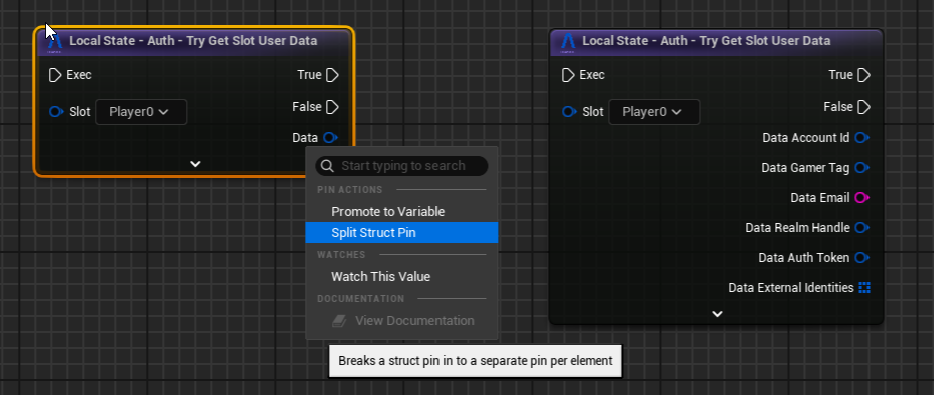This screenshot has height=395, width=934.
Task: Expand right node with bottom chevron
Action: click(717, 313)
